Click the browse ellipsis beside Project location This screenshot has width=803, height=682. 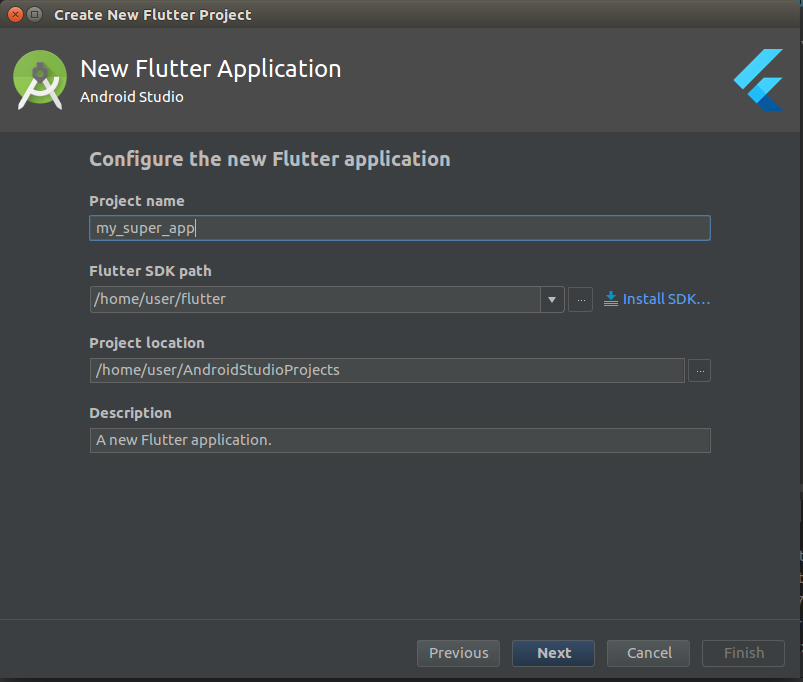coord(699,370)
